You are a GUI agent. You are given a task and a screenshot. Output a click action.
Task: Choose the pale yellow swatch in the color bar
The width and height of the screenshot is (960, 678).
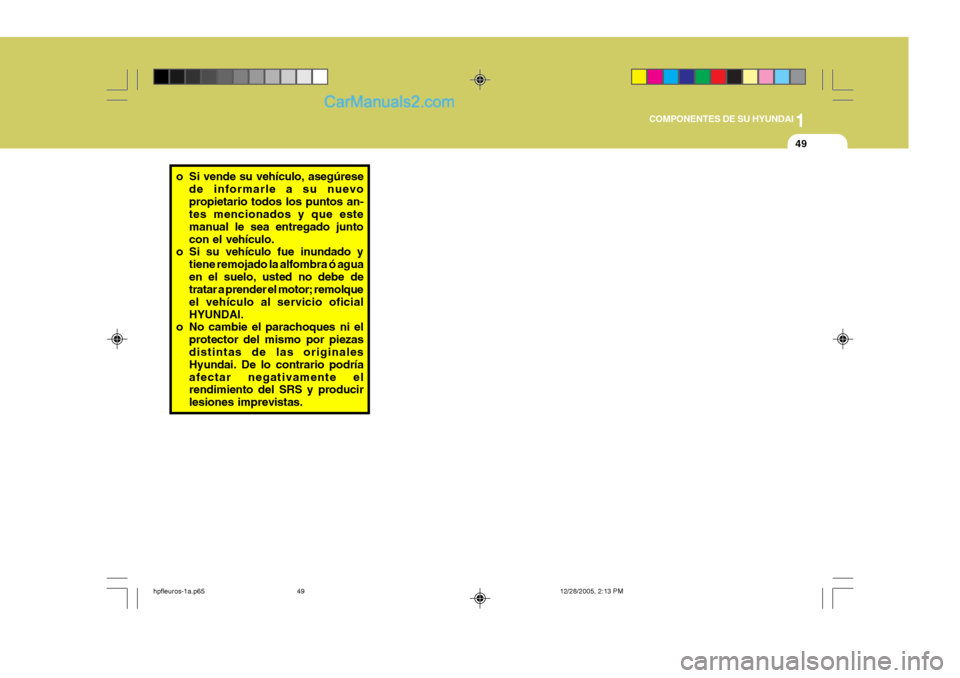tap(750, 77)
